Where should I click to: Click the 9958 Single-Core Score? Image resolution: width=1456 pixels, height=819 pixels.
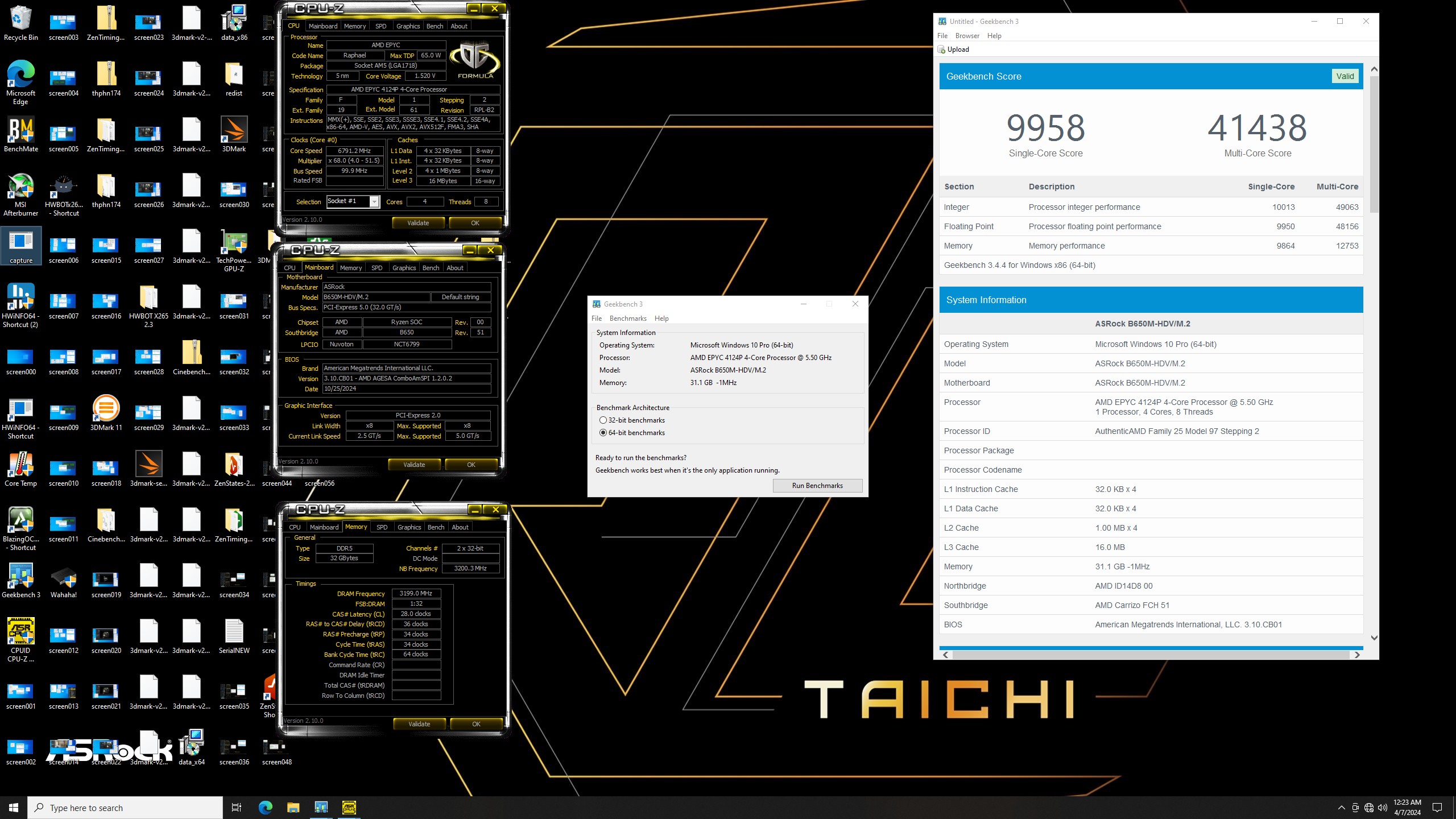[1045, 128]
